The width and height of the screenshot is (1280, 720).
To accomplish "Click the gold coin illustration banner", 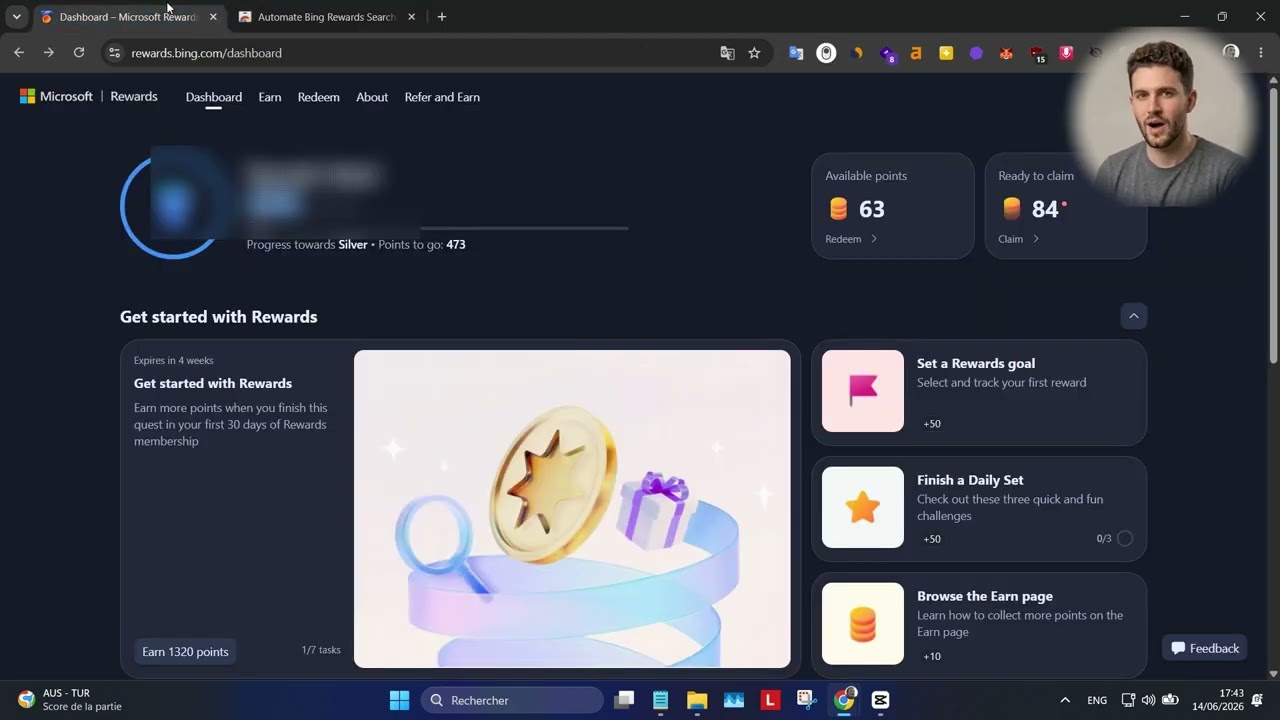I will tap(572, 508).
